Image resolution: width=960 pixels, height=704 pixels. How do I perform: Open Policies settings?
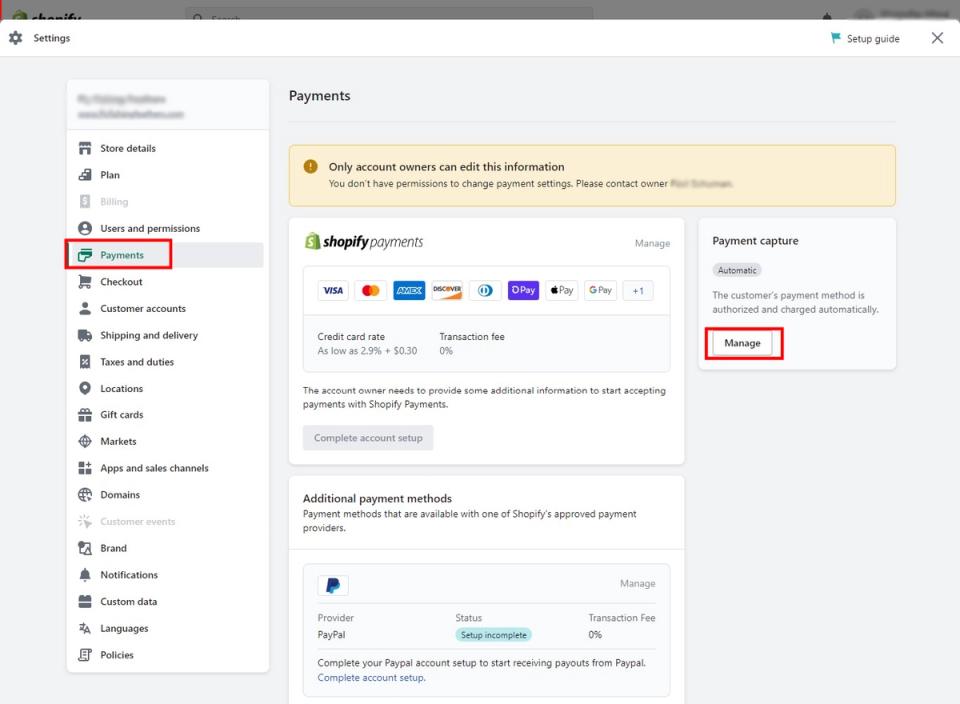pos(117,655)
